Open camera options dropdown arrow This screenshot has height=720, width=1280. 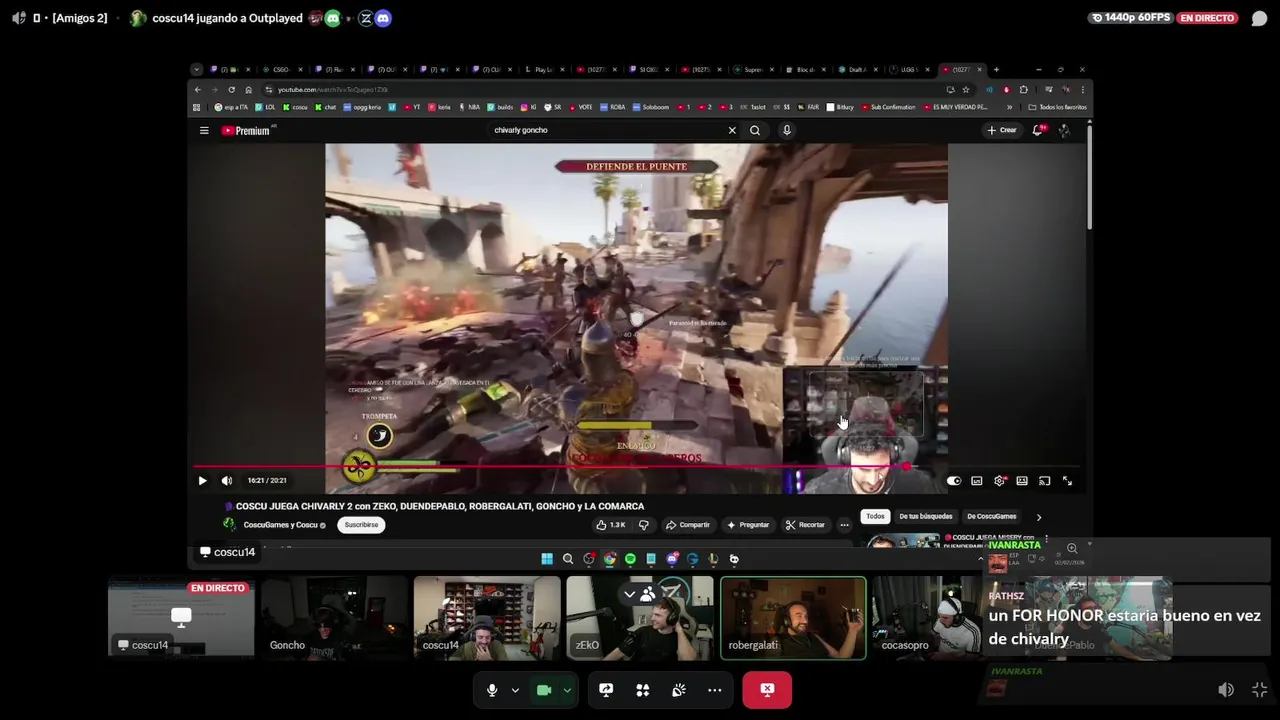pyautogui.click(x=567, y=690)
